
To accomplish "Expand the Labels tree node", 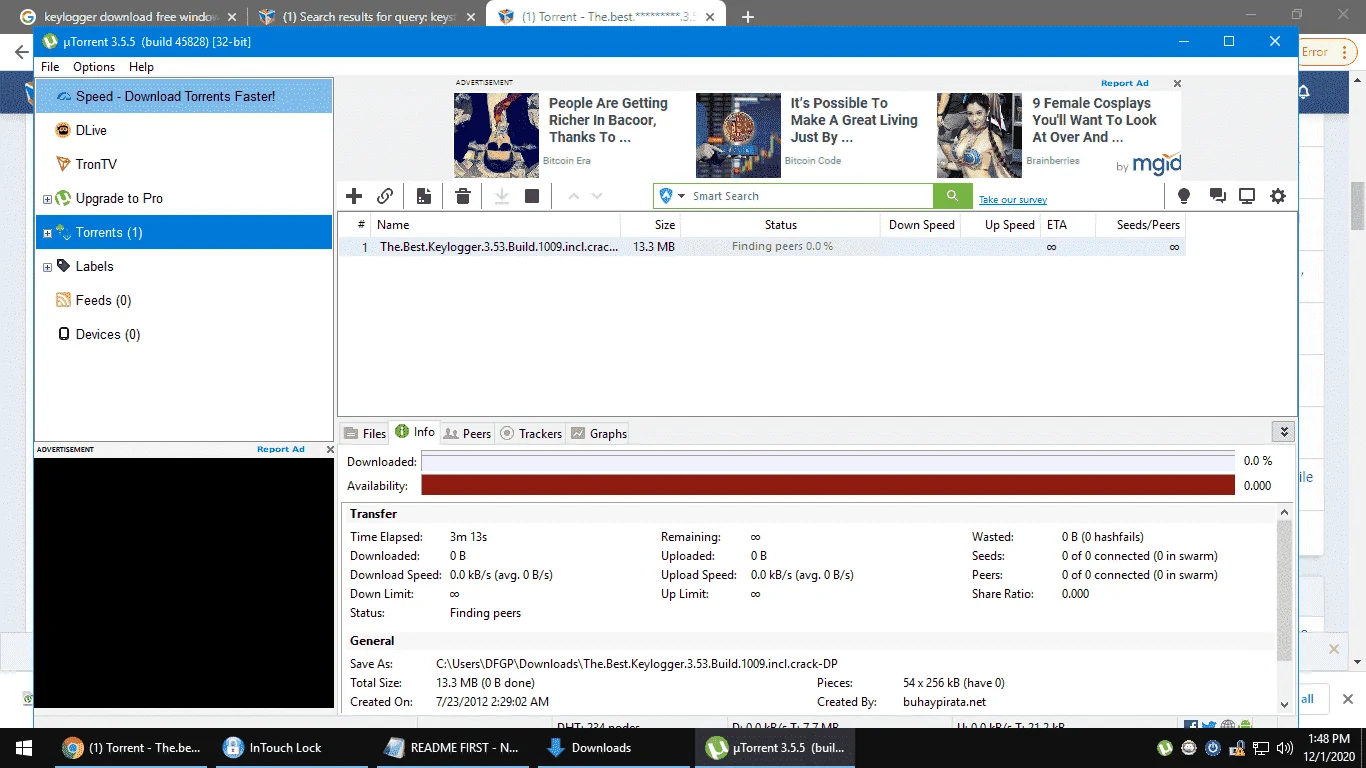I will 47,267.
